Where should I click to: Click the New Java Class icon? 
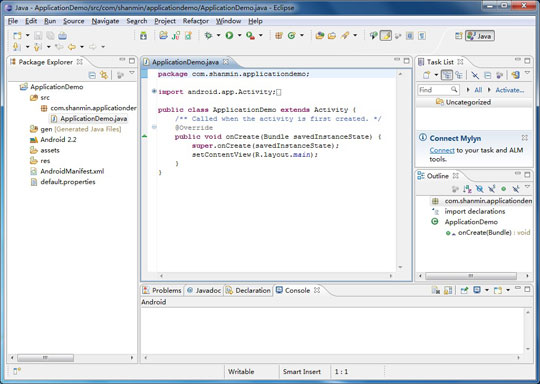pos(291,35)
